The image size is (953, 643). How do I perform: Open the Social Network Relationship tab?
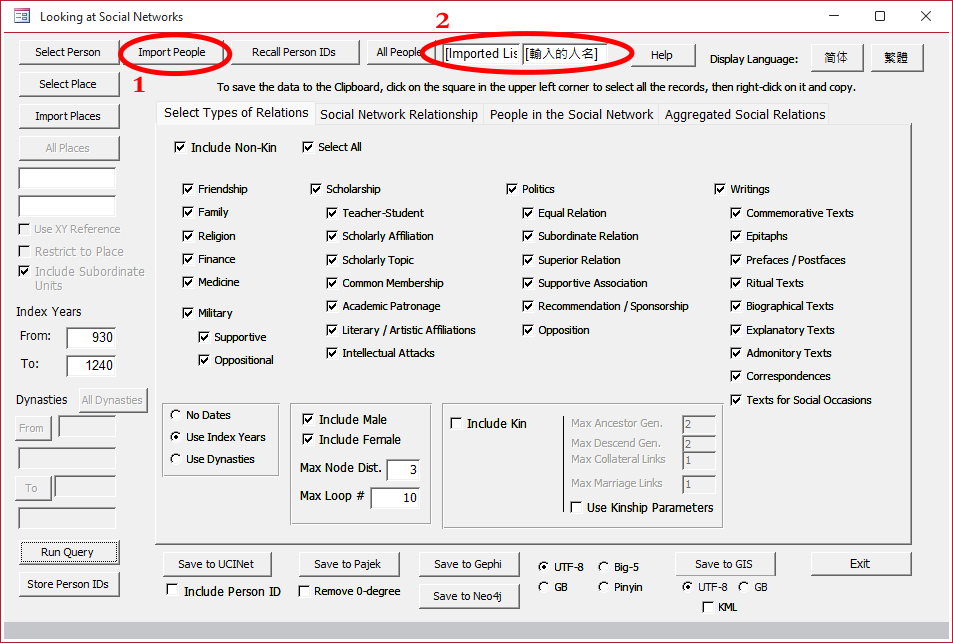(399, 114)
